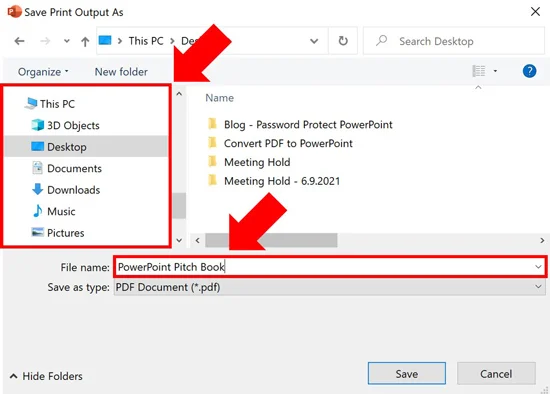Open the Save as type combo box
Screen dimensions: 550x394
pos(330,287)
